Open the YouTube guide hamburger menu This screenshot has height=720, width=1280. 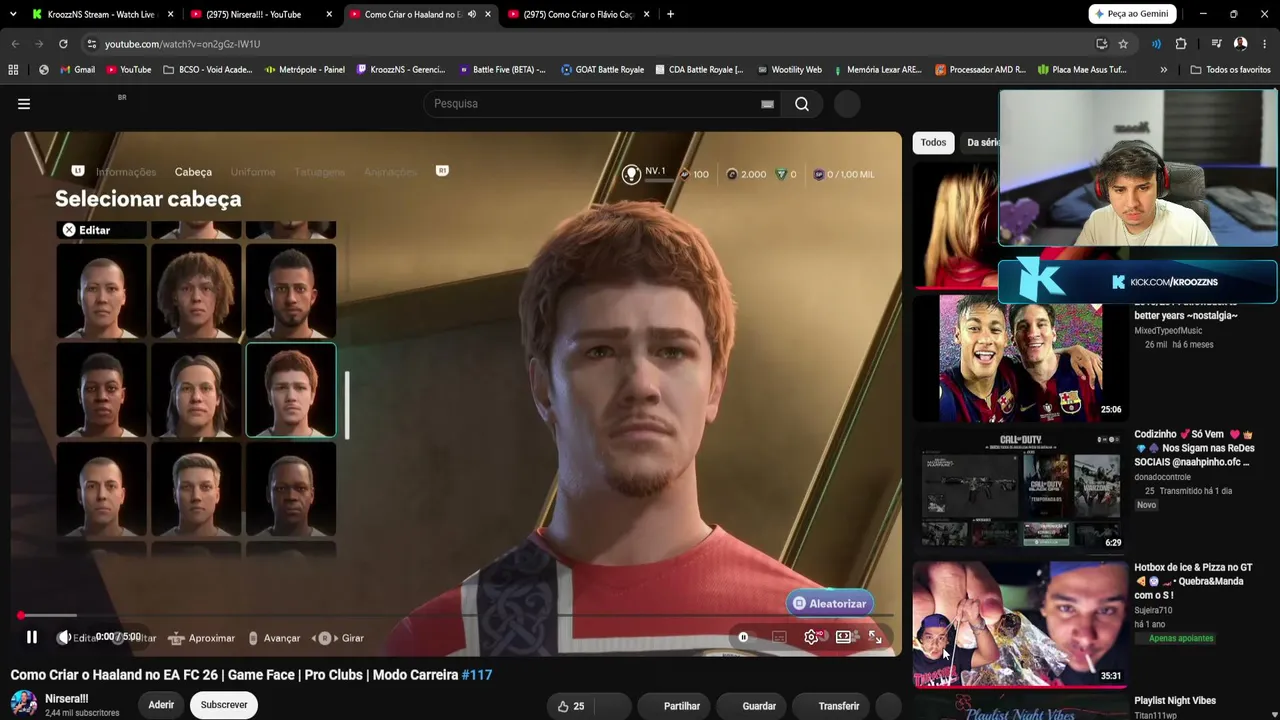pyautogui.click(x=24, y=104)
